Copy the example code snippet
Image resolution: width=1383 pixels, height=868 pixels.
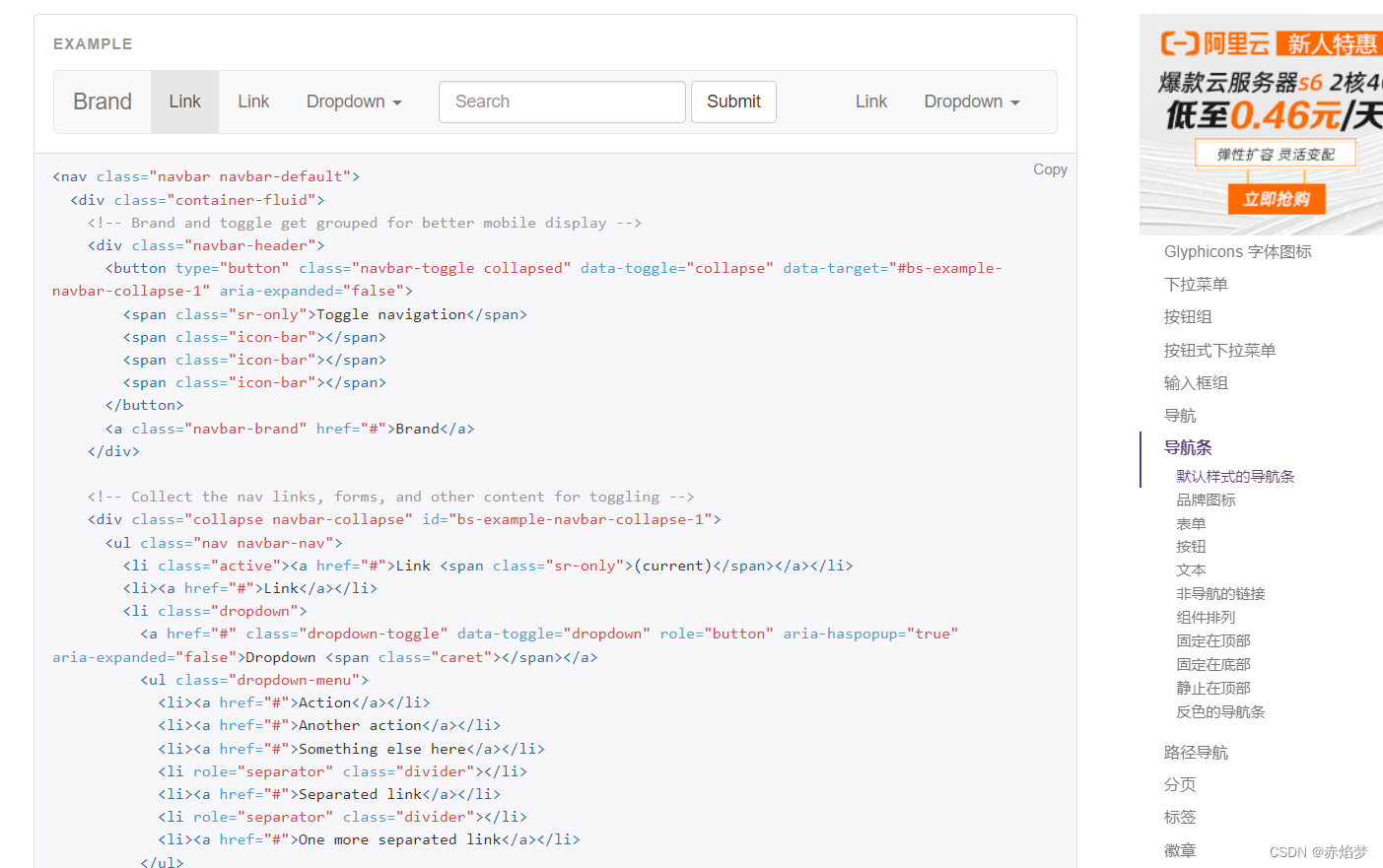tap(1050, 169)
